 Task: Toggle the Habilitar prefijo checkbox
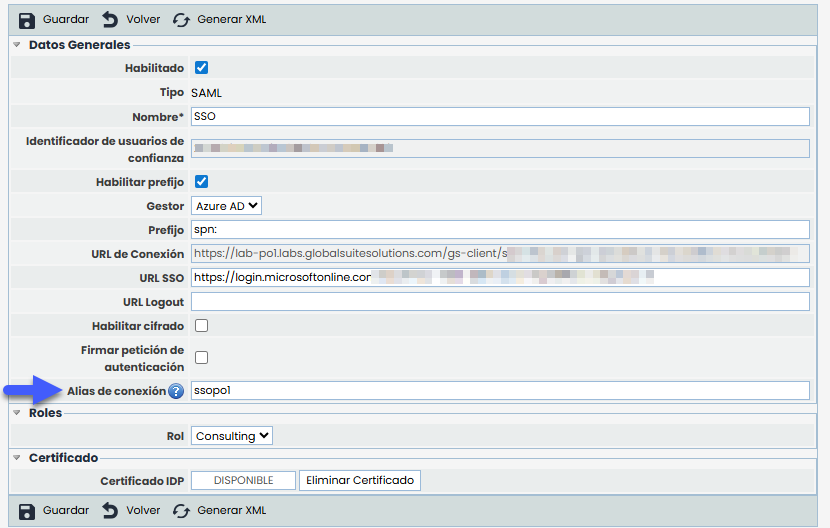point(201,181)
